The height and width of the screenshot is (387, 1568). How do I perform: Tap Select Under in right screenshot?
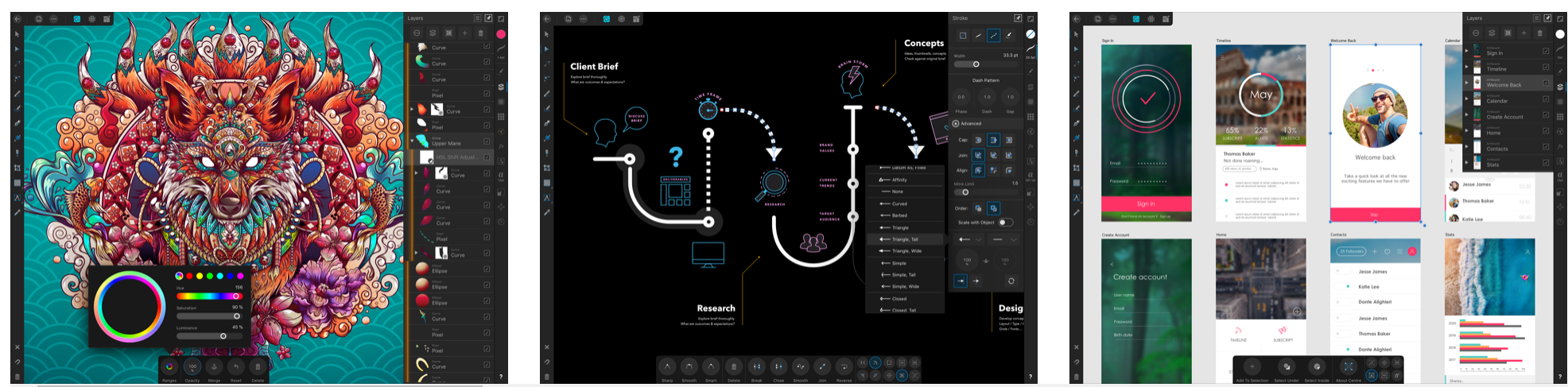1287,368
